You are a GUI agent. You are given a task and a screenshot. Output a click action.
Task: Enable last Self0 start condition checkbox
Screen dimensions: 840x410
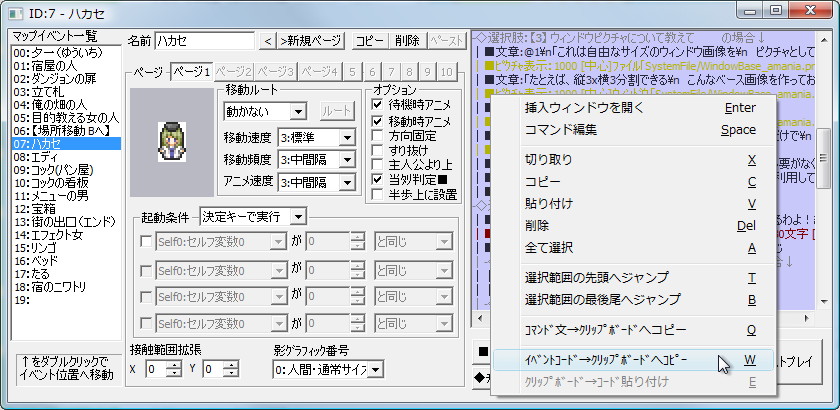pyautogui.click(x=146, y=323)
